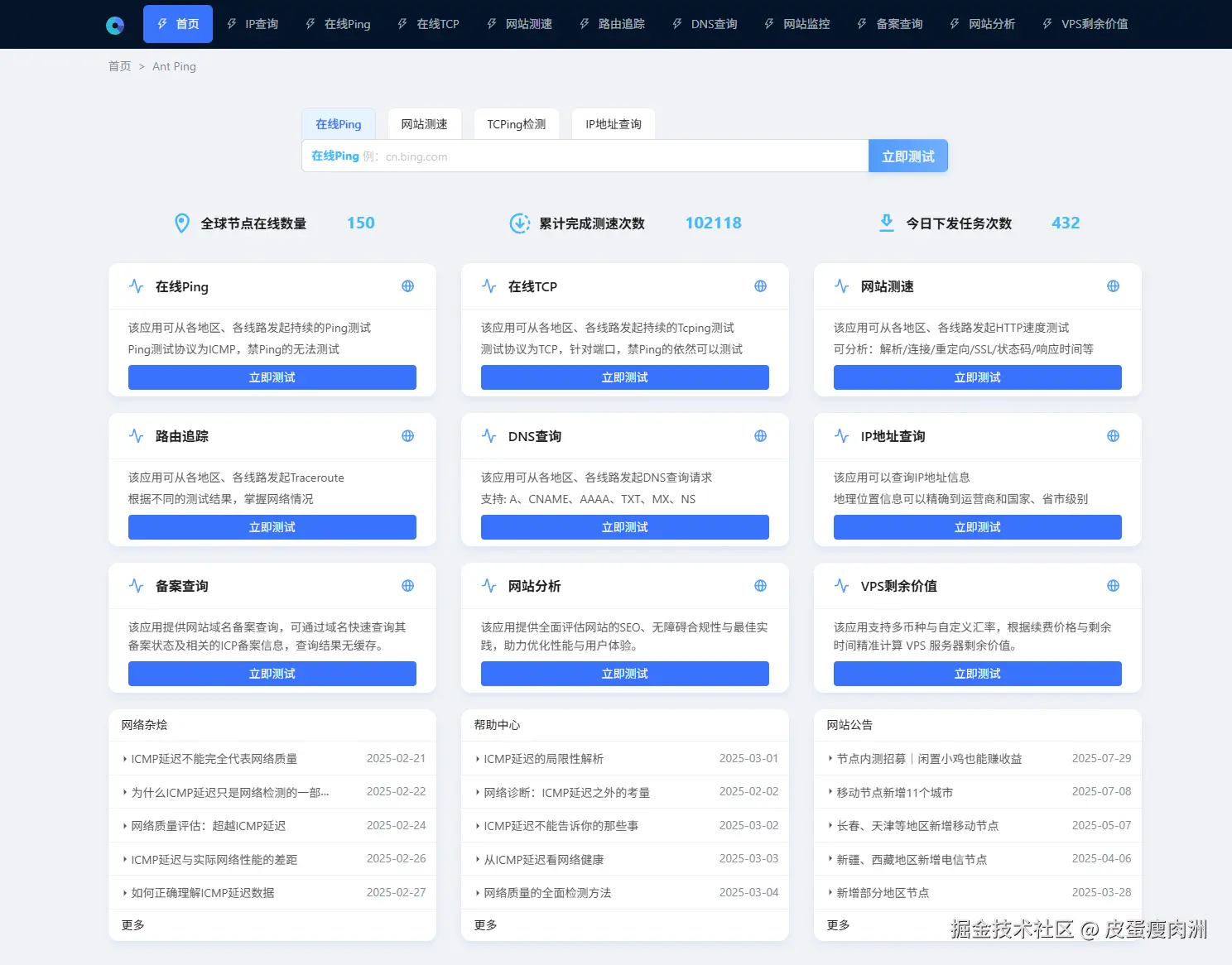Click the circular icon beside 累计完成测速次数
The image size is (1232, 965).
coord(518,222)
